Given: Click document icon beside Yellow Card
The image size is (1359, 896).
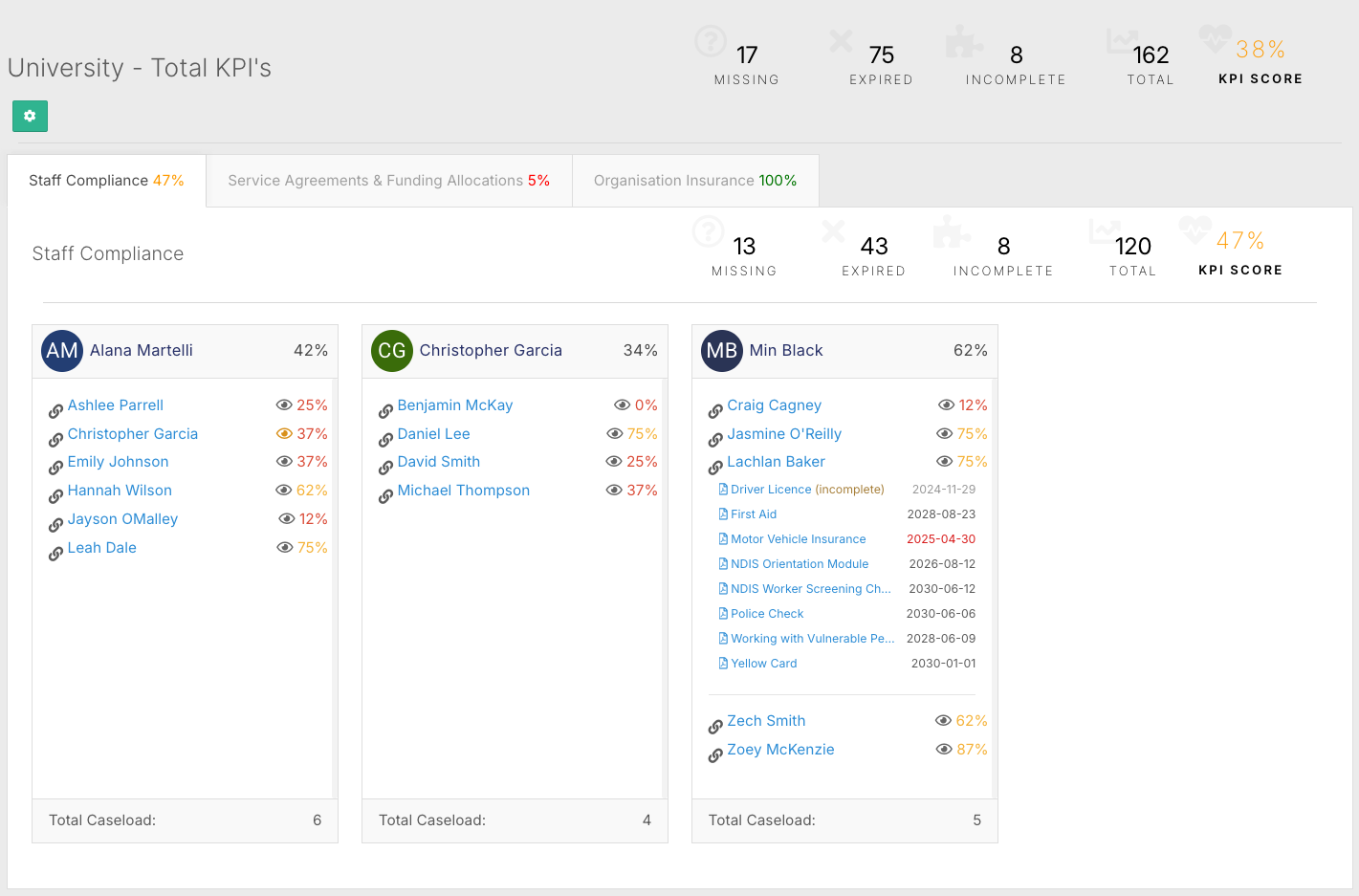Looking at the screenshot, I should pos(723,663).
